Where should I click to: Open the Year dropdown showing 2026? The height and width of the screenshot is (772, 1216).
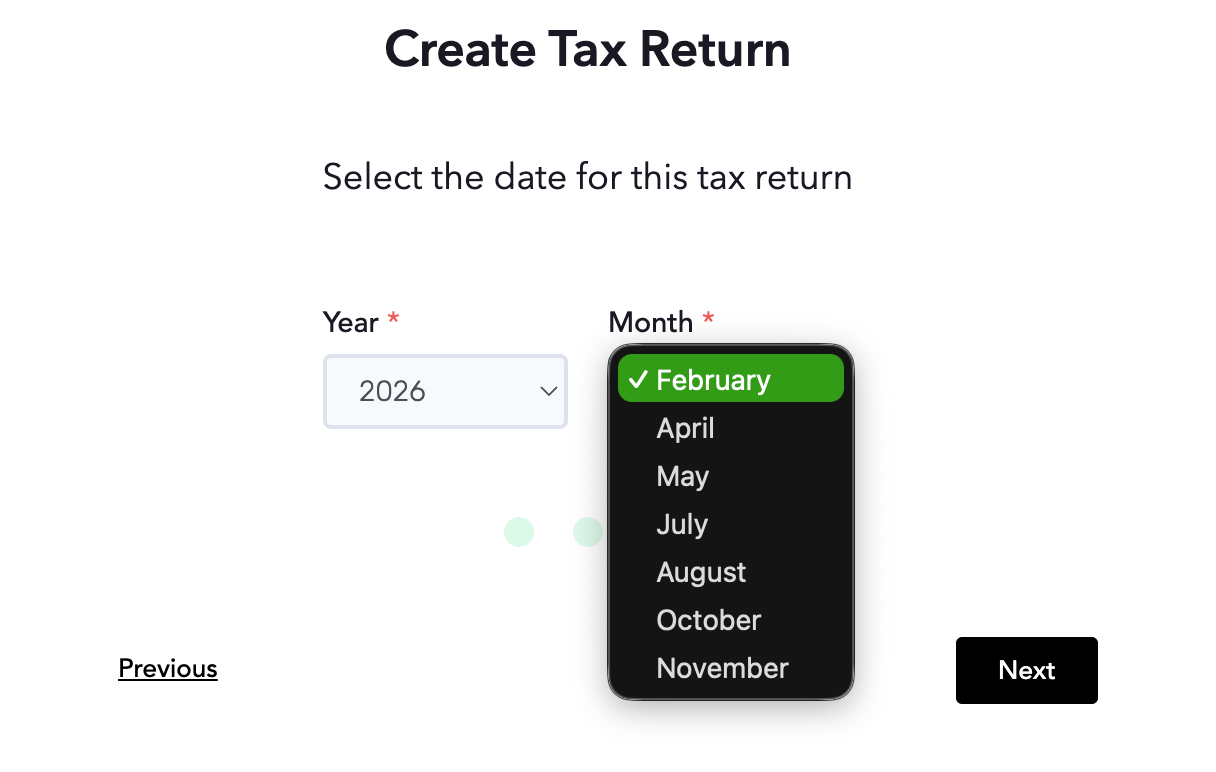point(445,391)
